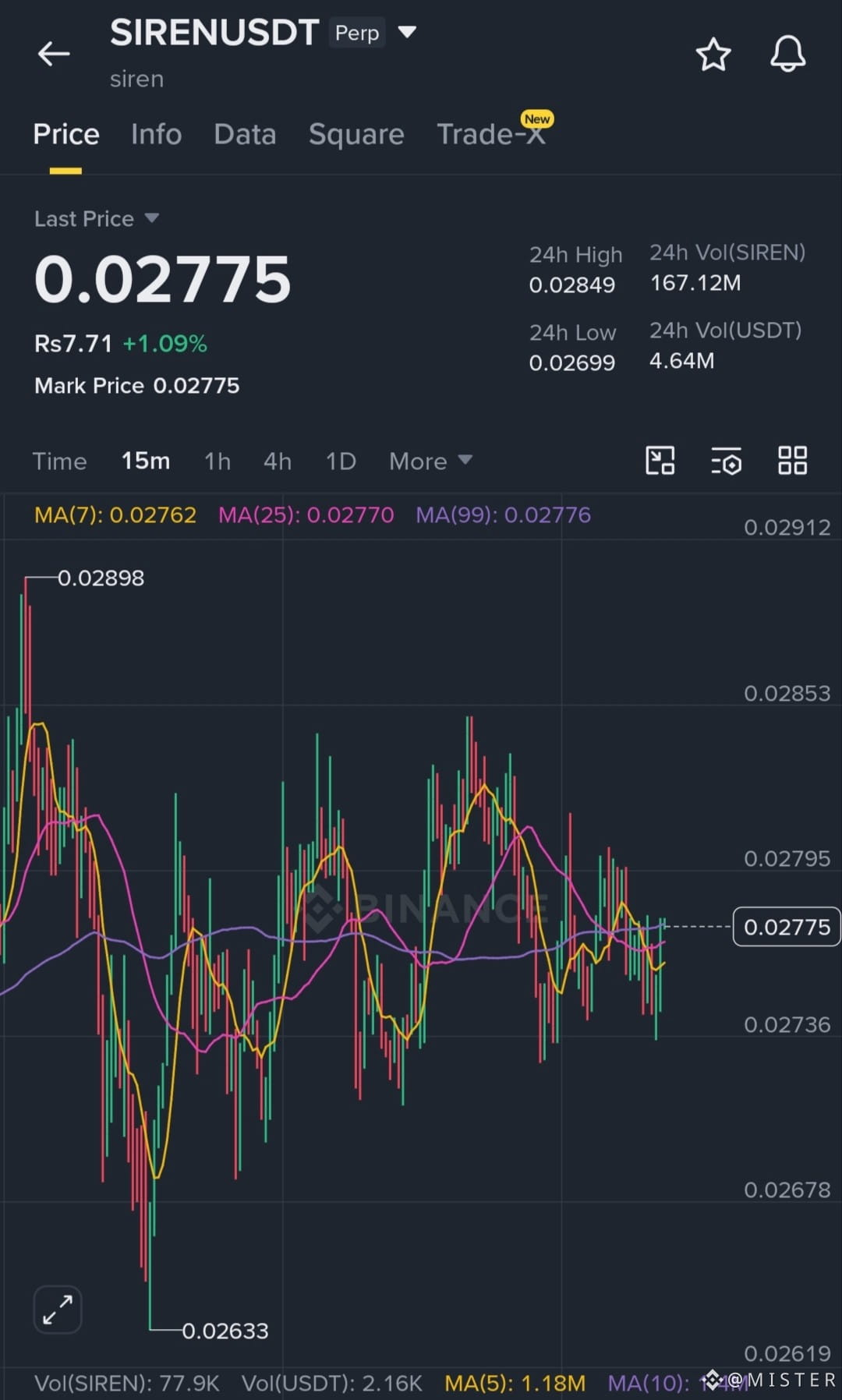Tap the large 0.02775 last price value

162,279
